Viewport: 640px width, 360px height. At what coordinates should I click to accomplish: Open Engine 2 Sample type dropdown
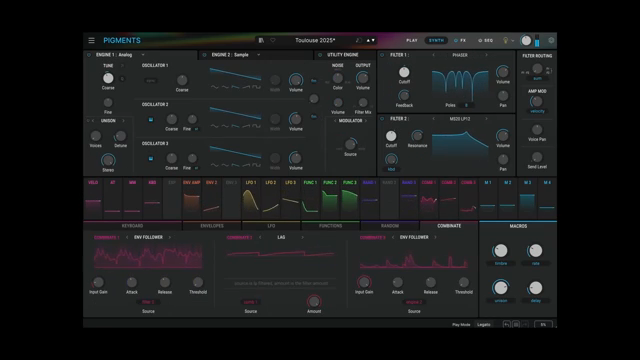259,55
